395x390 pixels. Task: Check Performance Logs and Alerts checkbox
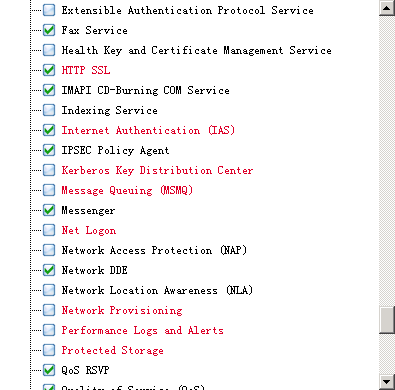click(49, 330)
